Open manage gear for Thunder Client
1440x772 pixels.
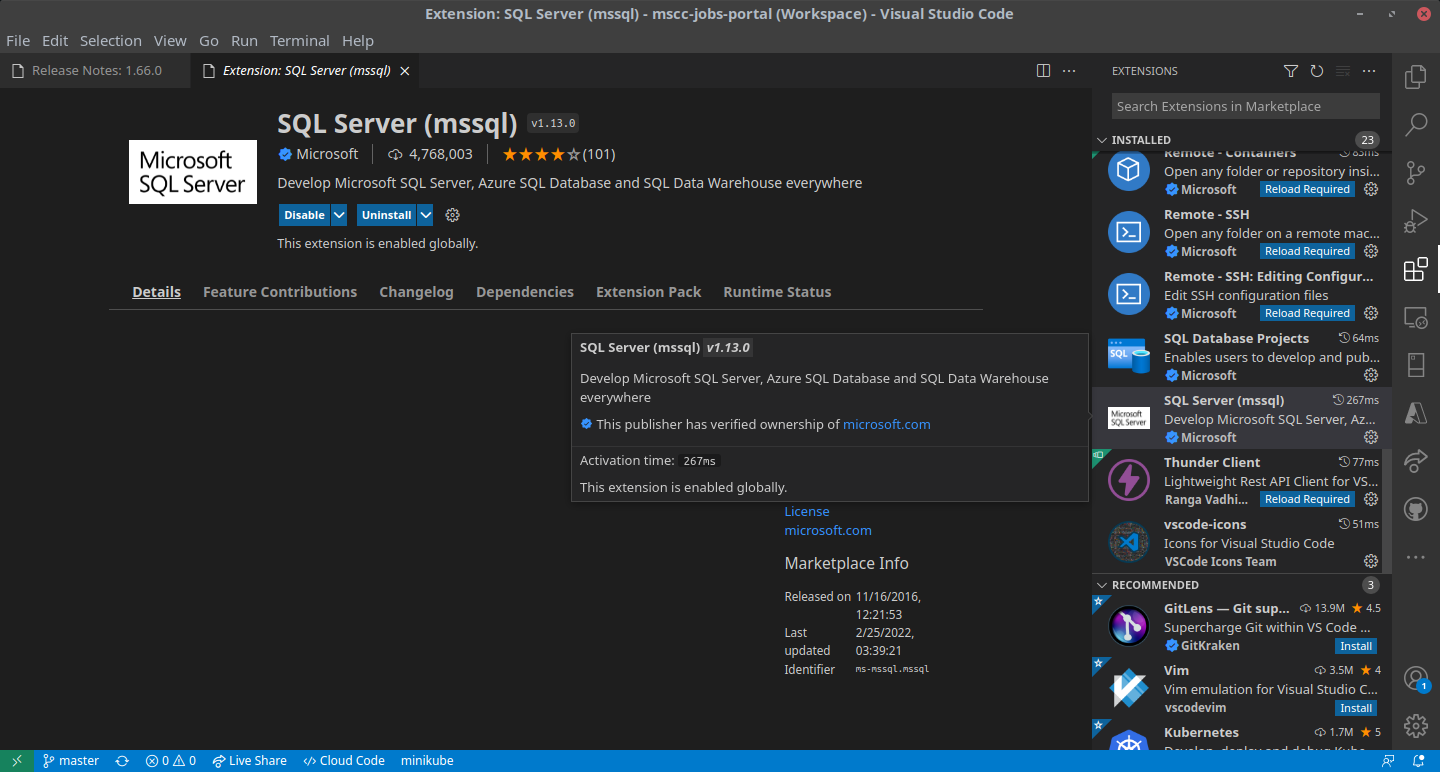pyautogui.click(x=1371, y=499)
